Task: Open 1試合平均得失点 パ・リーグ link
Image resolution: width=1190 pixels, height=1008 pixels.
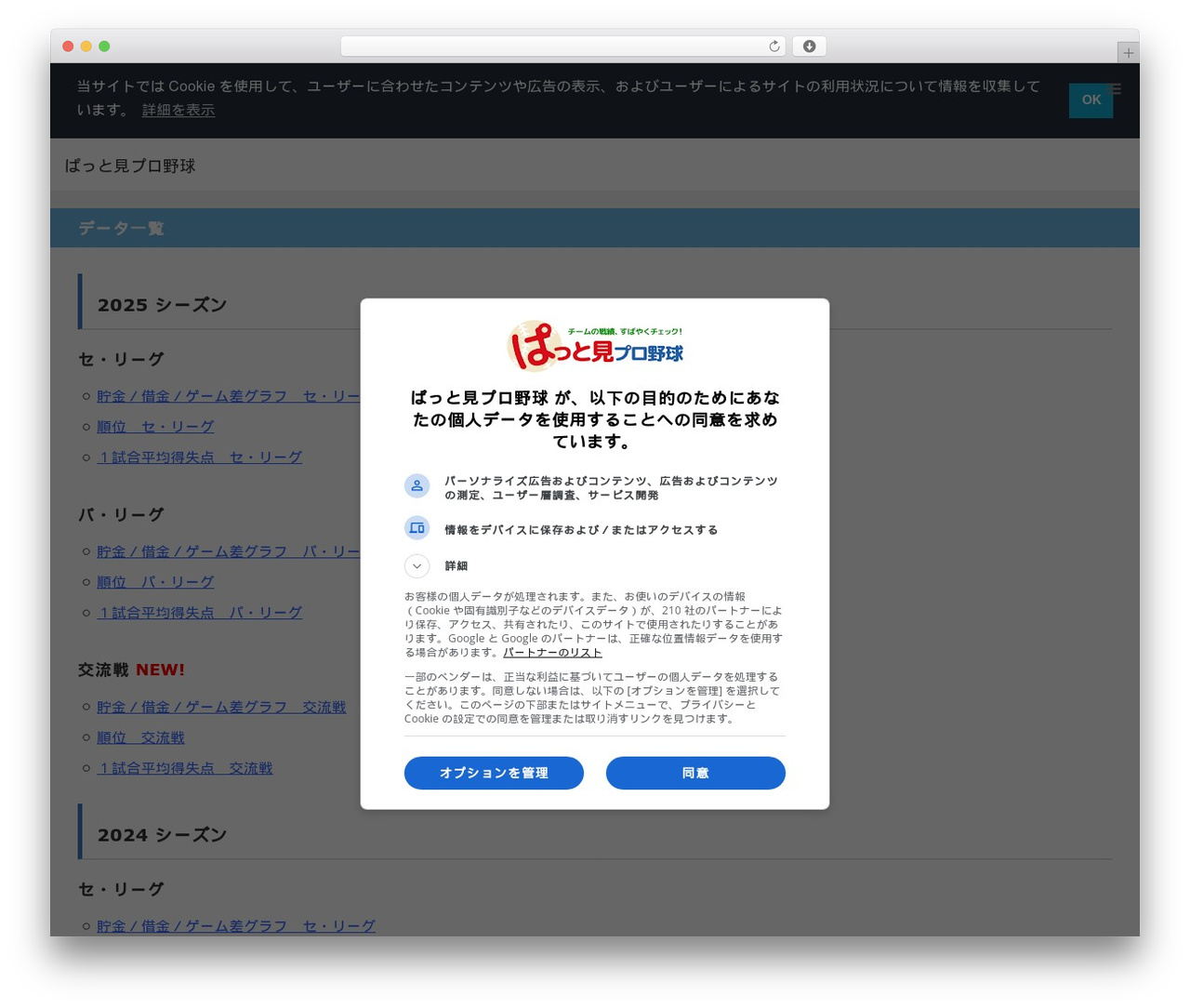Action: pyautogui.click(x=200, y=613)
